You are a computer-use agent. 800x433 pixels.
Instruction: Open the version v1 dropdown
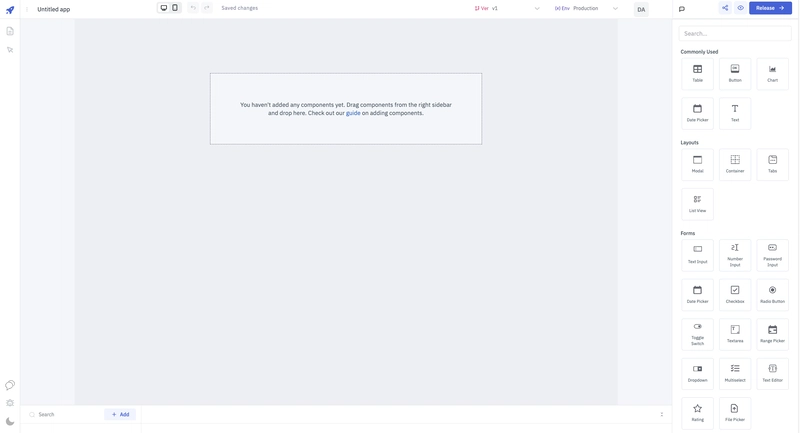506,8
